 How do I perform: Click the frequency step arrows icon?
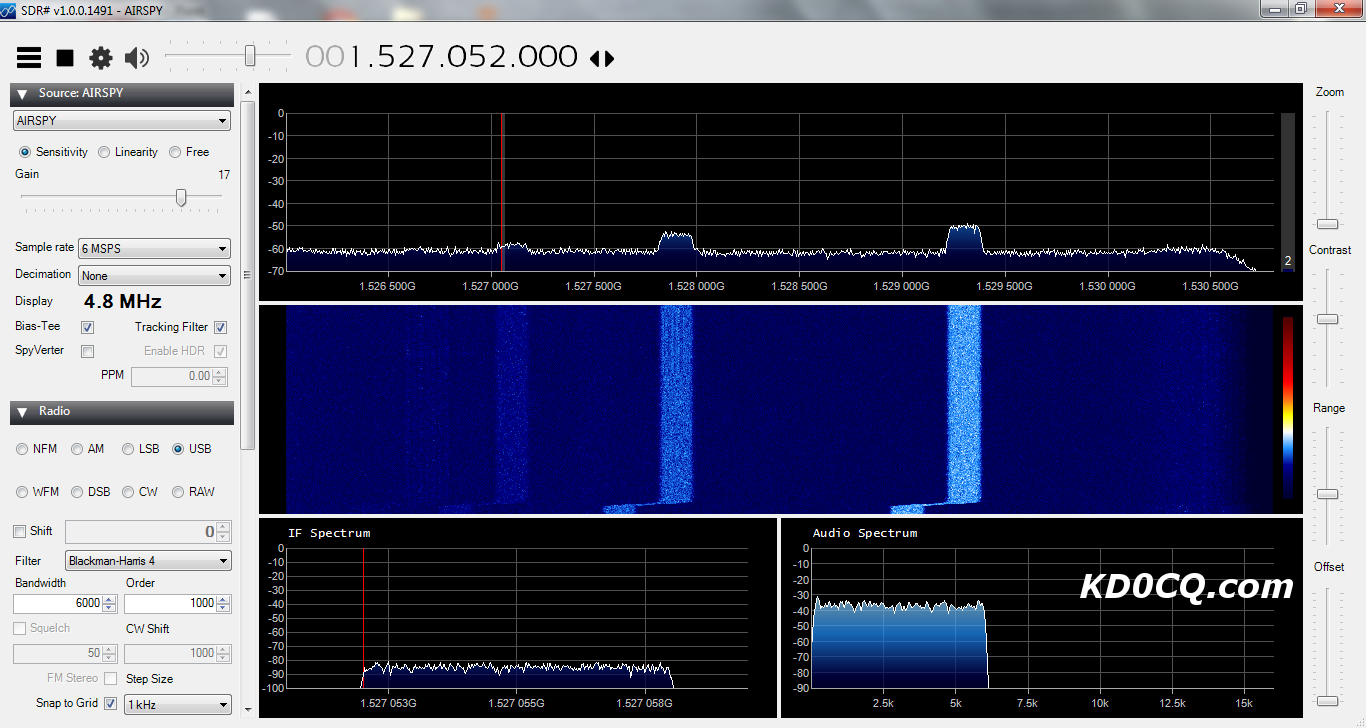tap(602, 58)
